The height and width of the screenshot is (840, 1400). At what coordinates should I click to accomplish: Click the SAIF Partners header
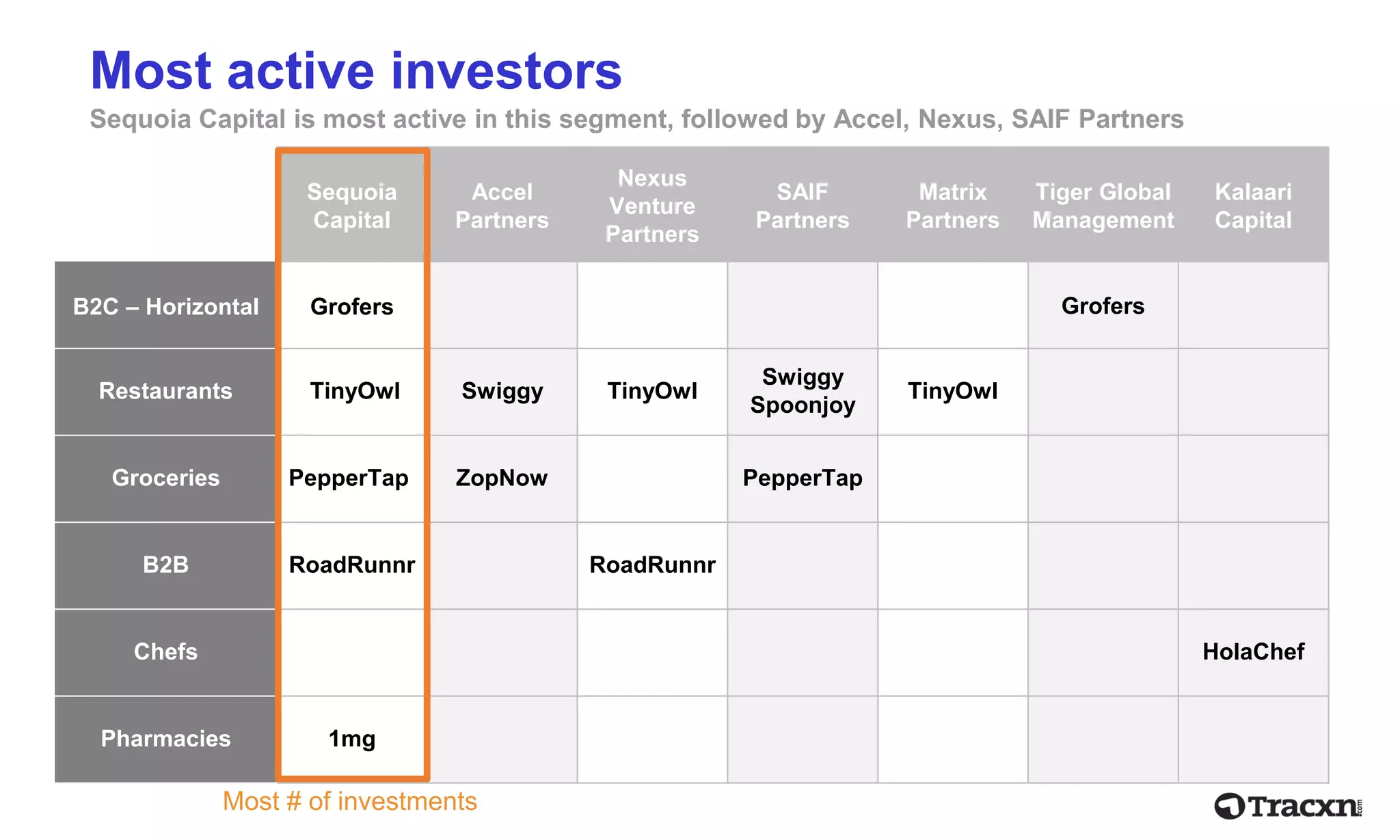(x=803, y=206)
